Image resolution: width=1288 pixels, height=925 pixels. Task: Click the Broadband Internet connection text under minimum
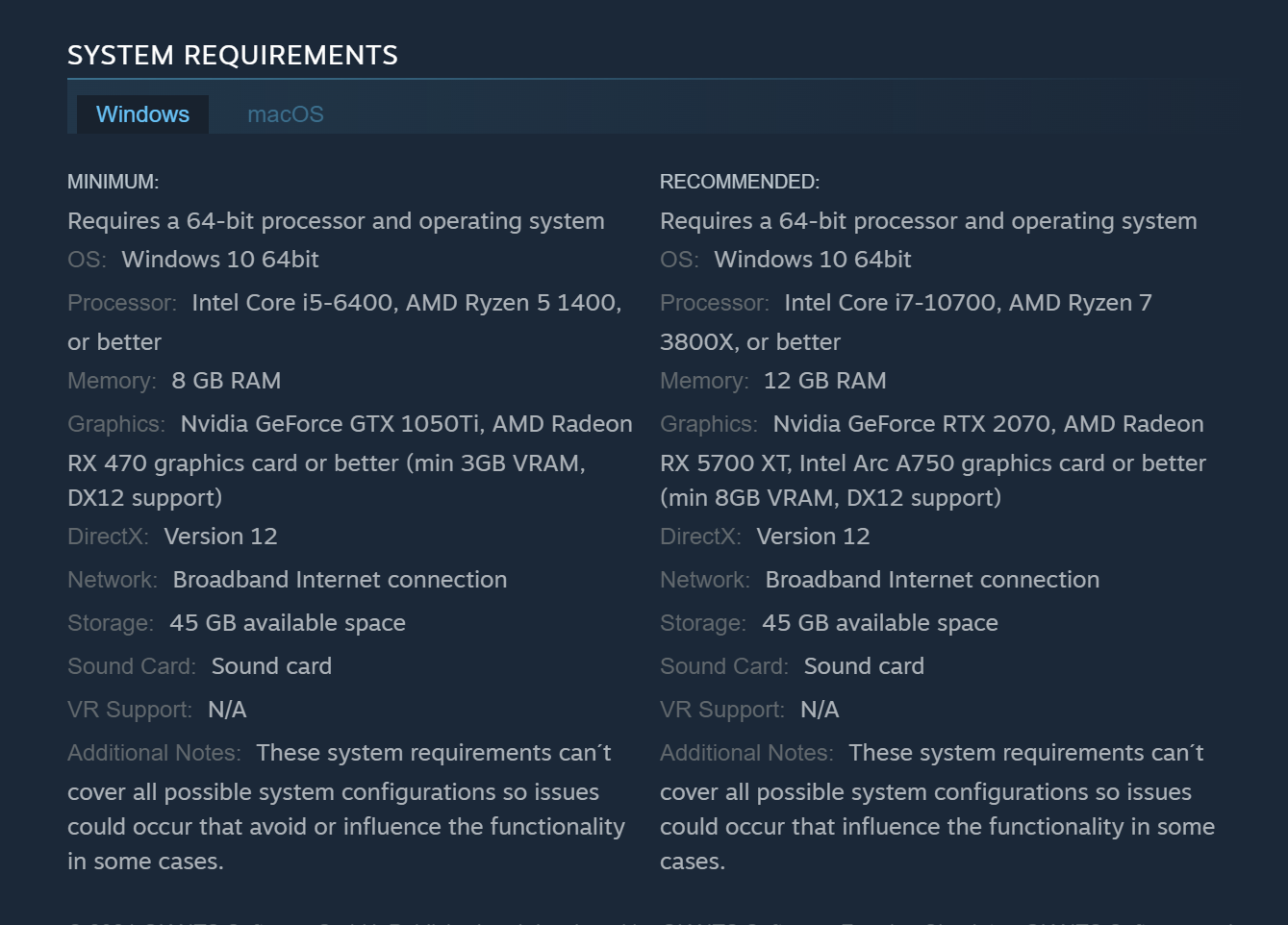340,579
